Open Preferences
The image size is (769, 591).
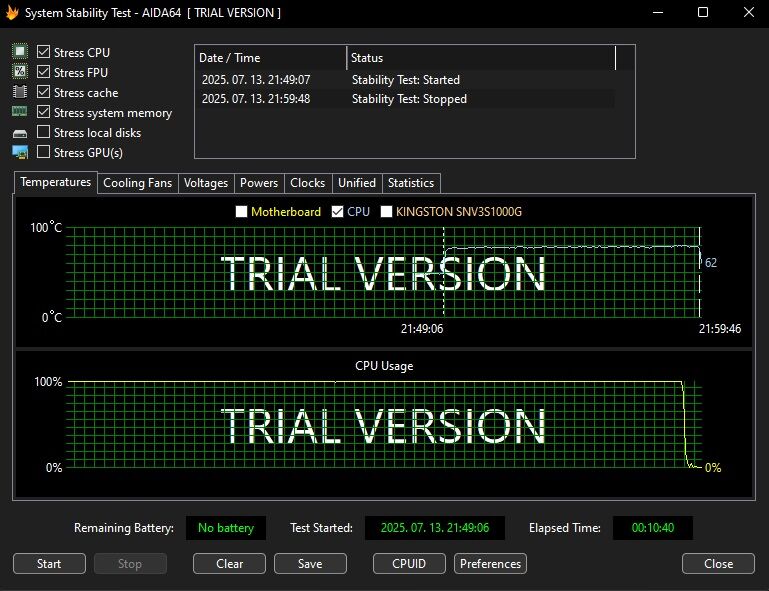[490, 564]
